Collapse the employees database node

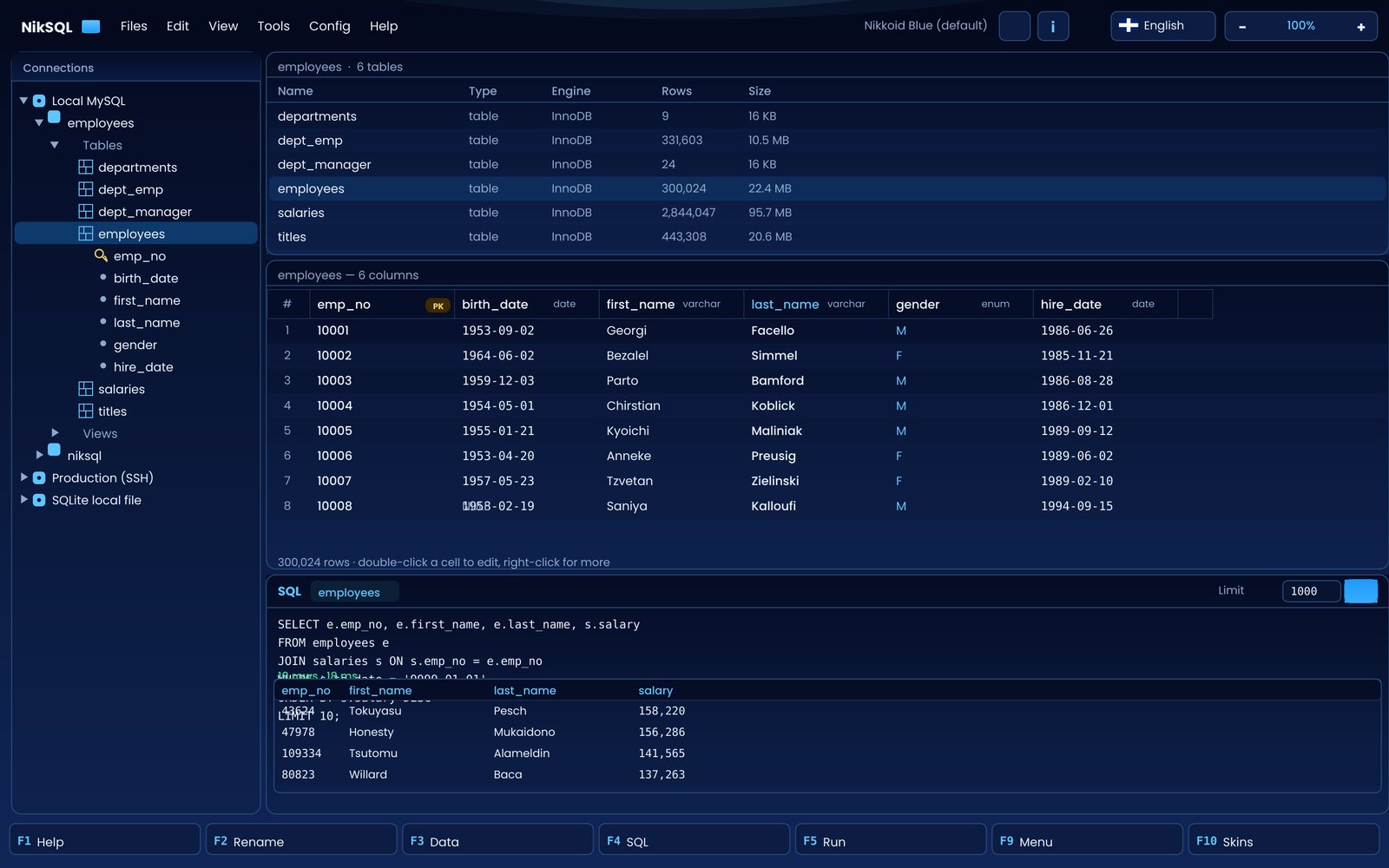click(x=39, y=123)
